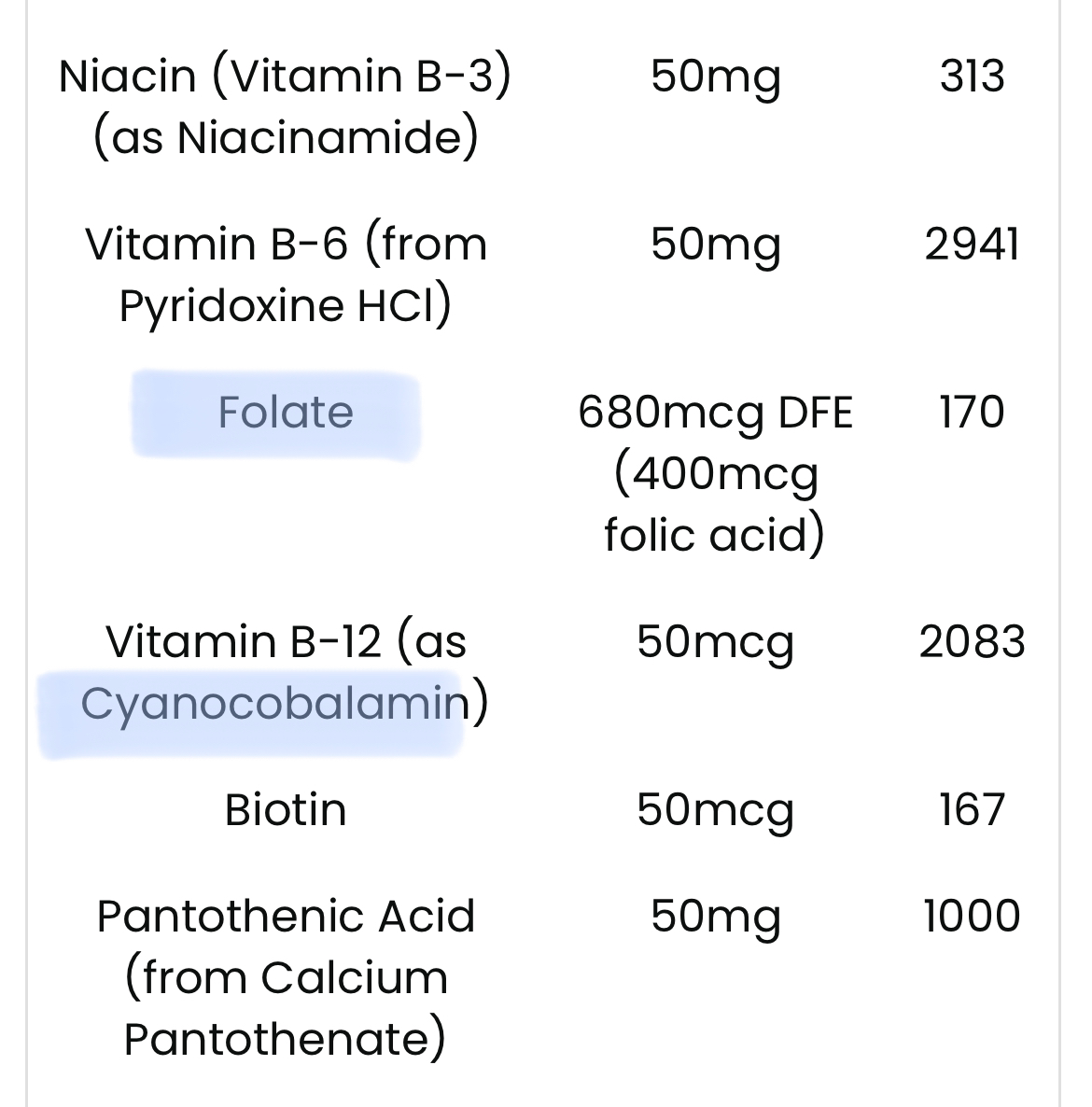
Task: Select the Vitamin B-6 from Pyridoxine HCl label
Action: click(x=286, y=275)
